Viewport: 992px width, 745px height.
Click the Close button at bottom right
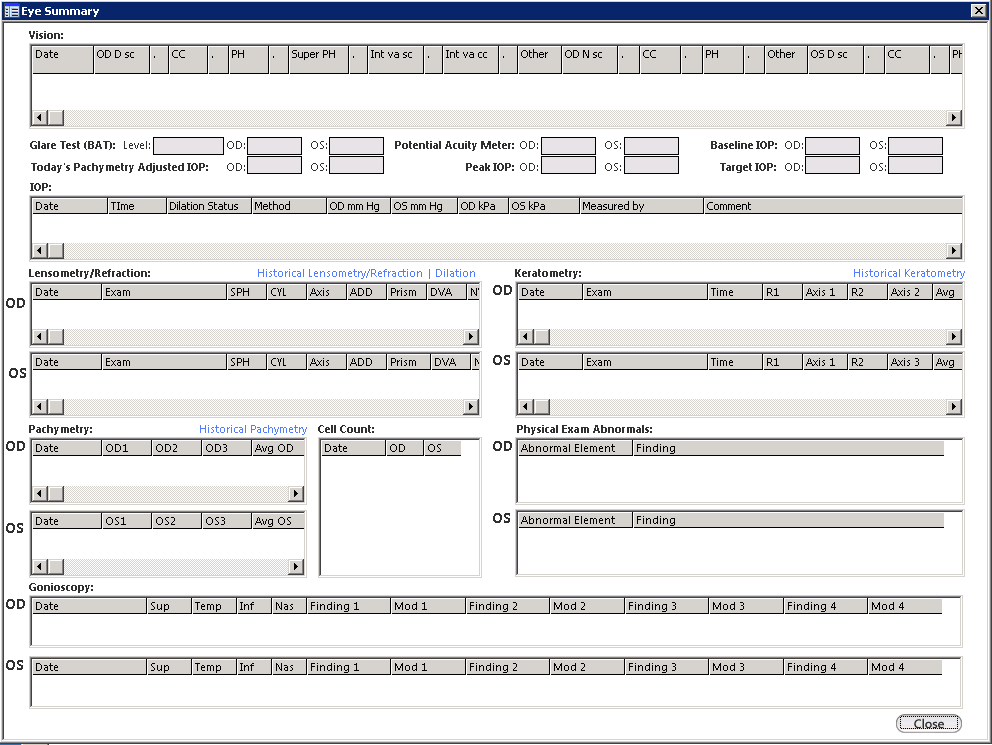[x=929, y=723]
